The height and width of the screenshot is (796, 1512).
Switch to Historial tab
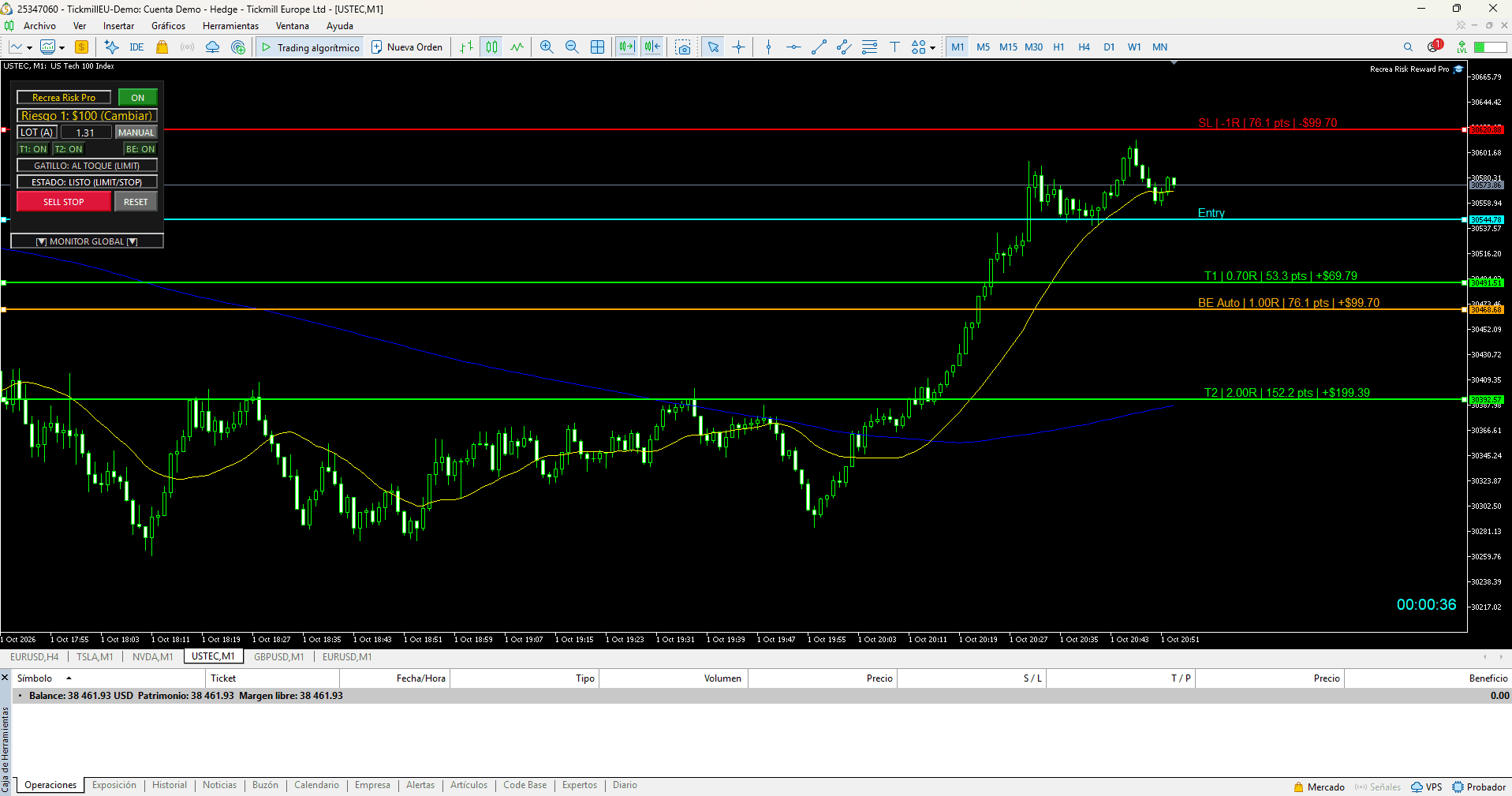(x=170, y=785)
